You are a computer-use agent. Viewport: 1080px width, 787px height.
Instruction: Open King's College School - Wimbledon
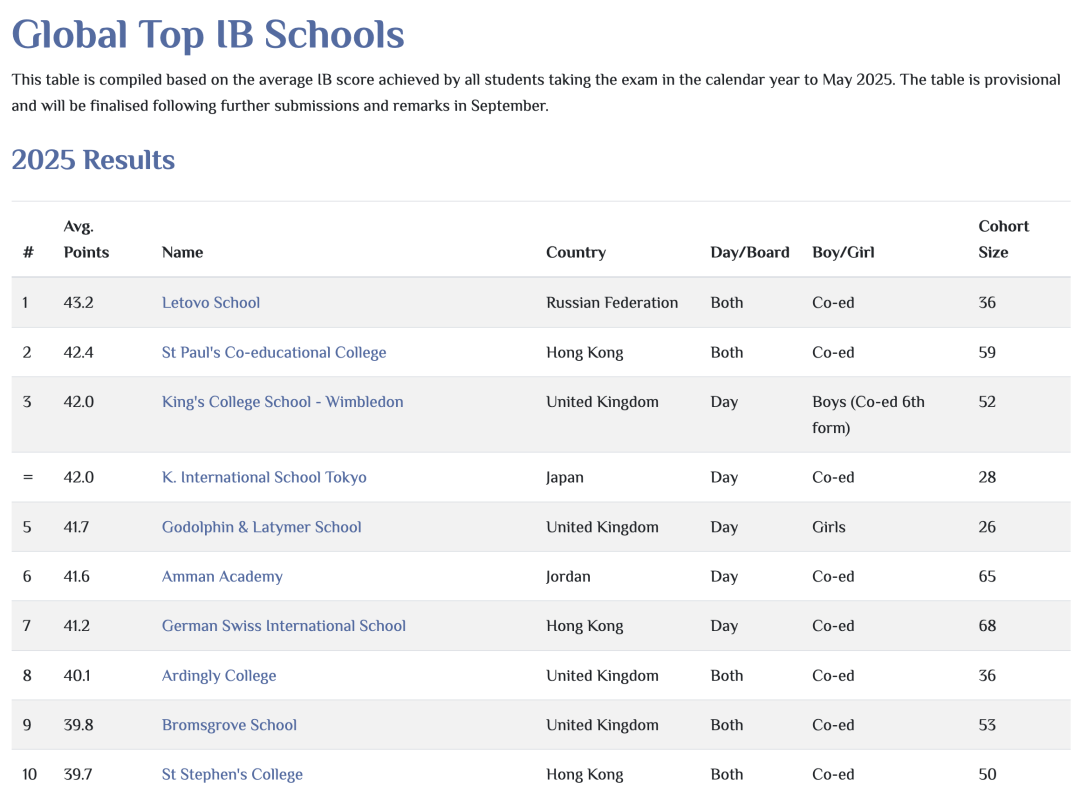282,402
